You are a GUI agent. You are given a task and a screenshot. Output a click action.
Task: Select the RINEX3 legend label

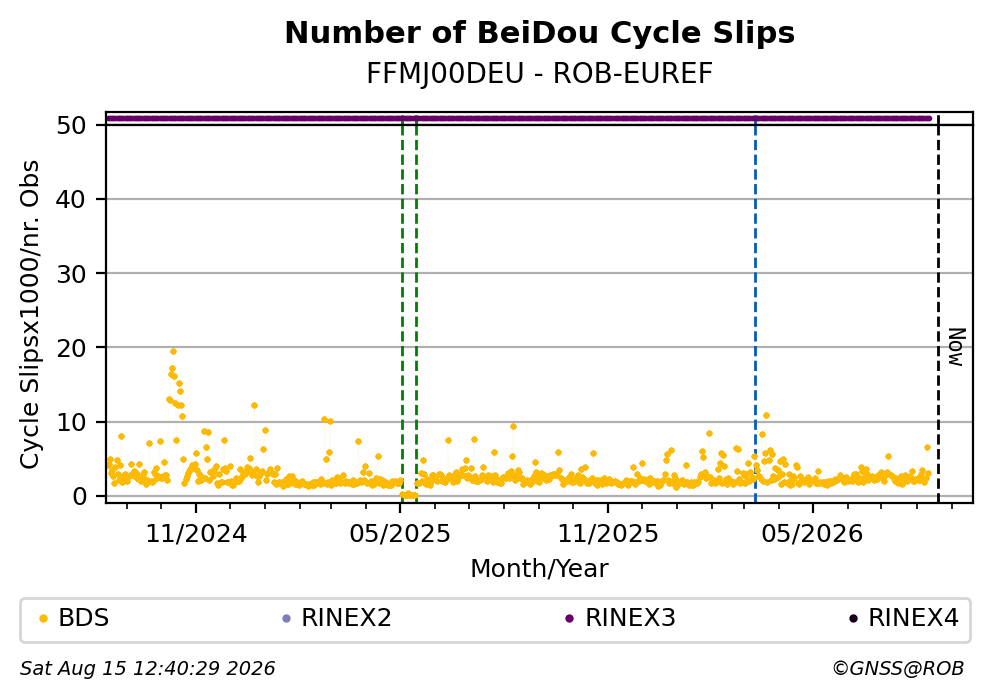pos(630,618)
